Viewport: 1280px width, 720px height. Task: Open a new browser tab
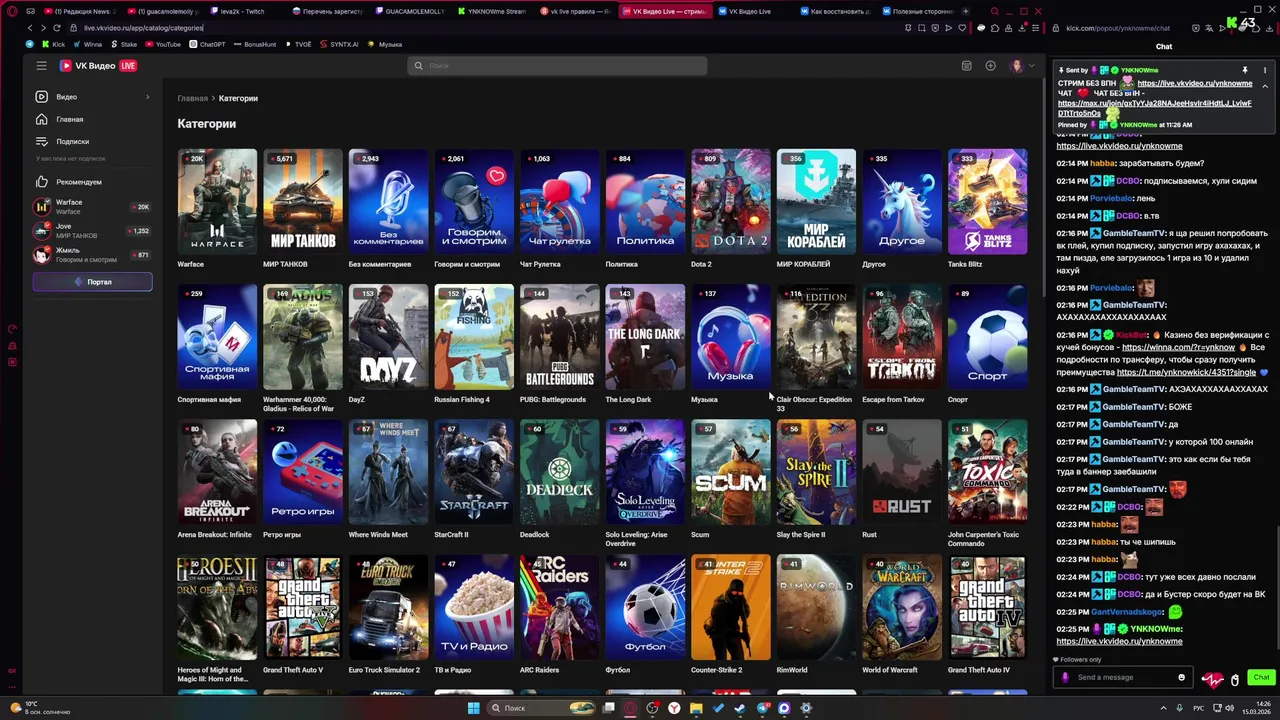965,11
